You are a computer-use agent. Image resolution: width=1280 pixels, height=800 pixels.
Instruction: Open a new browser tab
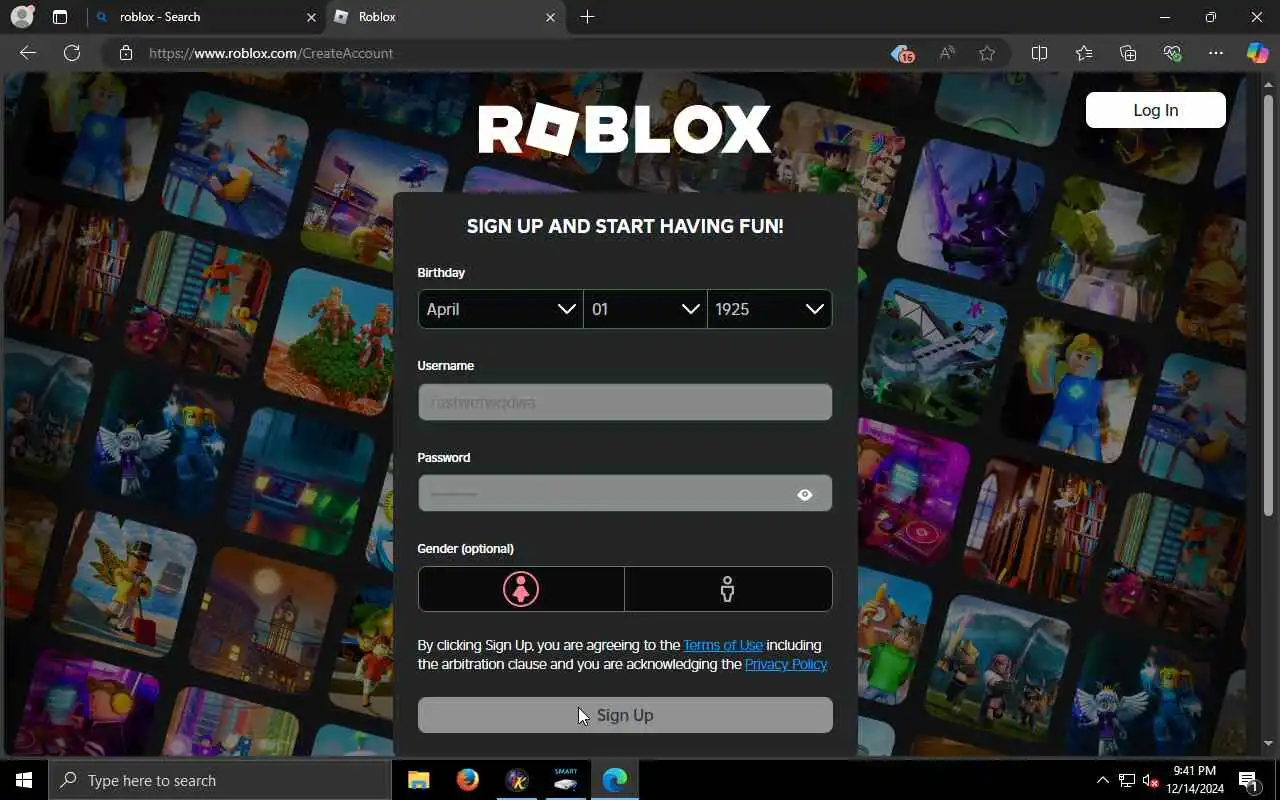coord(587,17)
